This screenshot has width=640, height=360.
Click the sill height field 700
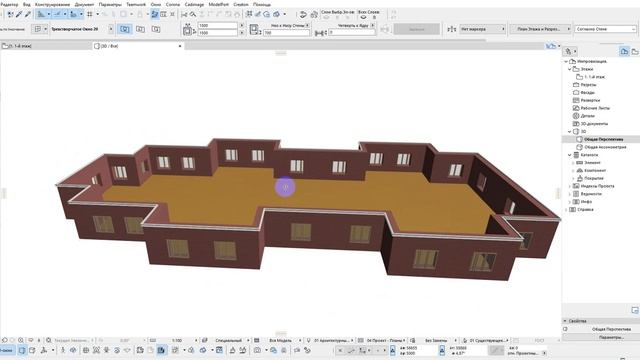(287, 33)
